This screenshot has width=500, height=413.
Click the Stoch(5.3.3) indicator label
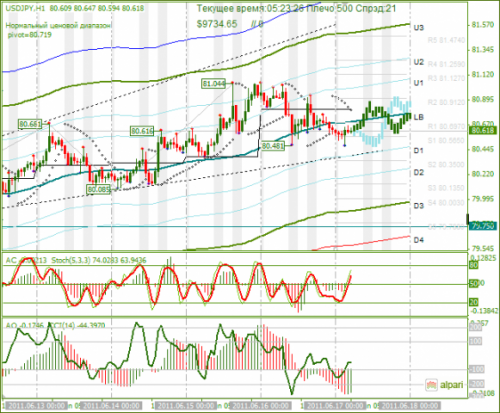click(x=71, y=260)
